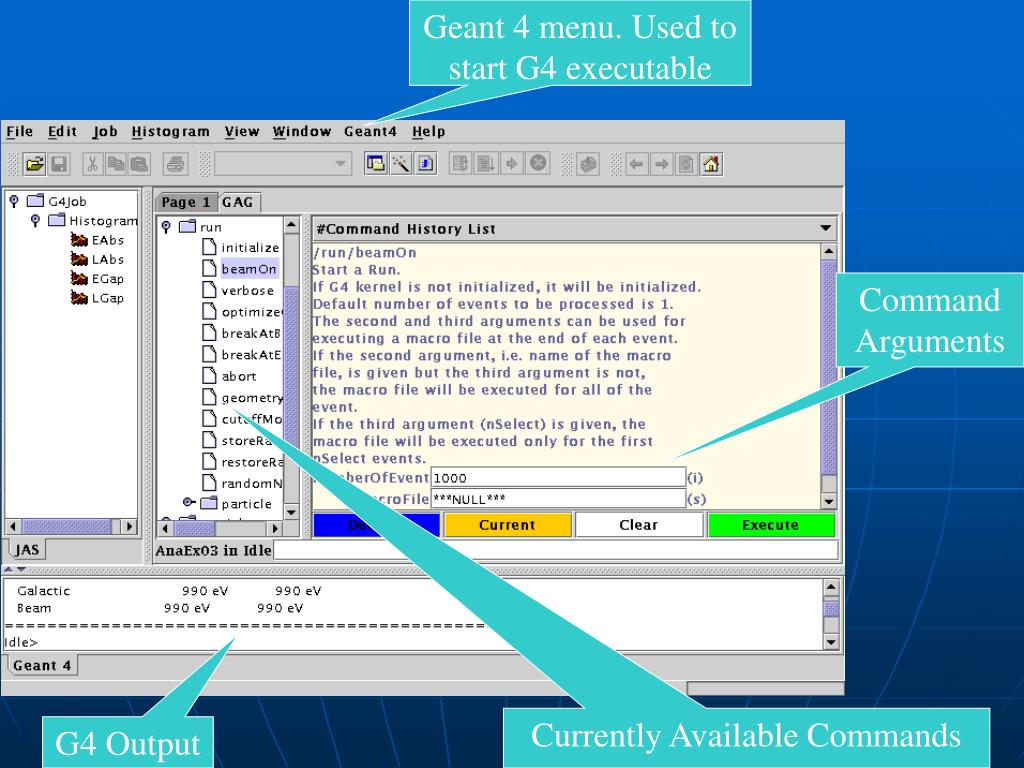Select the EAbs histogram icon

click(79, 240)
